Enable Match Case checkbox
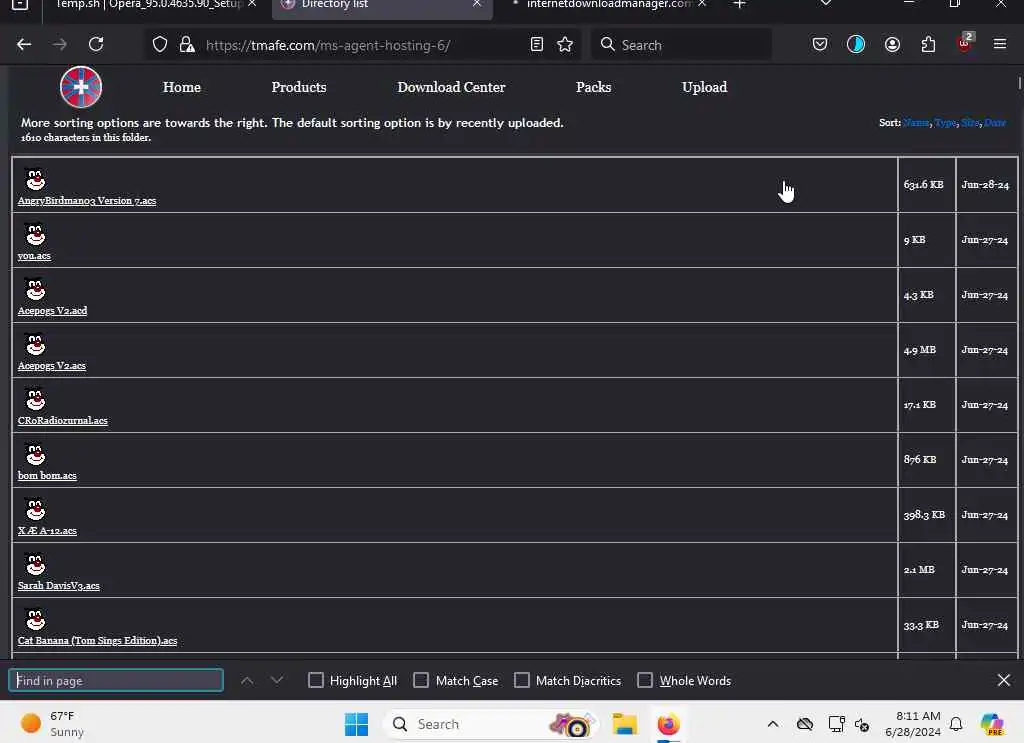Image resolution: width=1024 pixels, height=743 pixels. coord(421,680)
